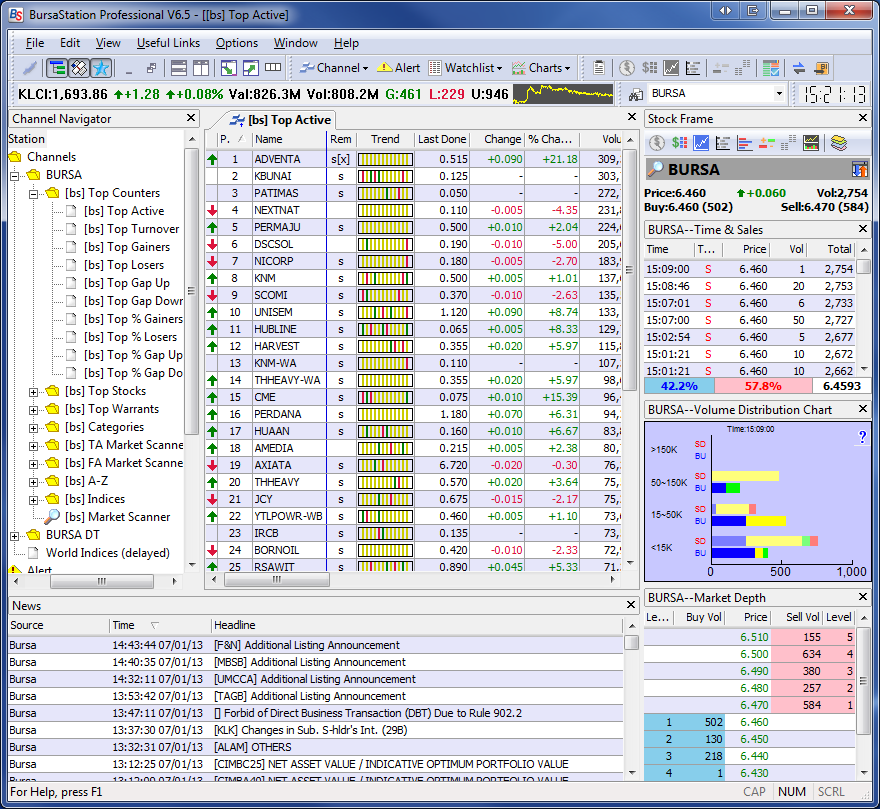Open the Charts dropdown in toolbar
Image resolution: width=880 pixels, height=809 pixels.
542,68
